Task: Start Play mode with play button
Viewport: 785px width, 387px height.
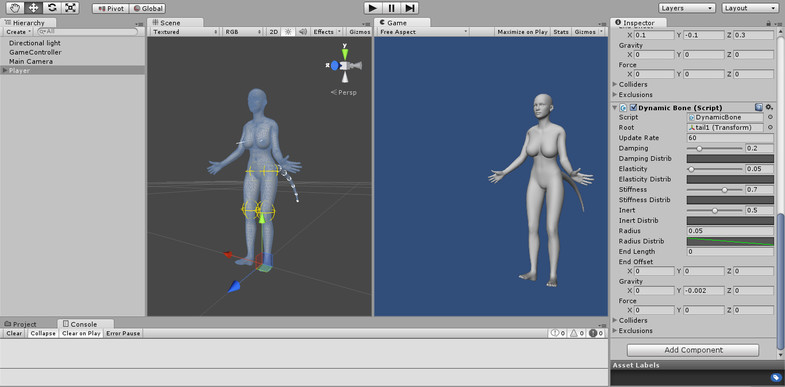Action: [x=372, y=8]
